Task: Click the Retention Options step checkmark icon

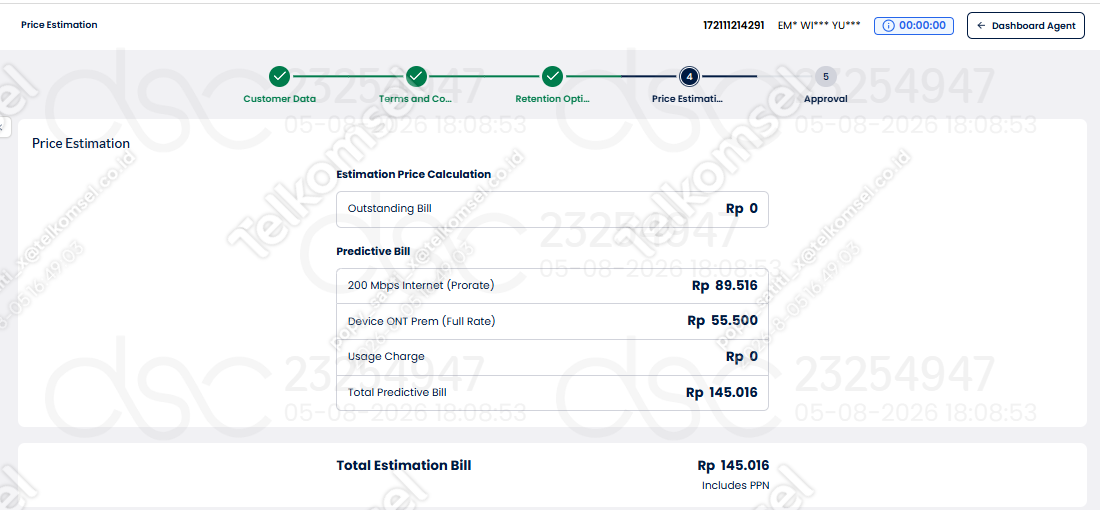Action: click(x=553, y=76)
